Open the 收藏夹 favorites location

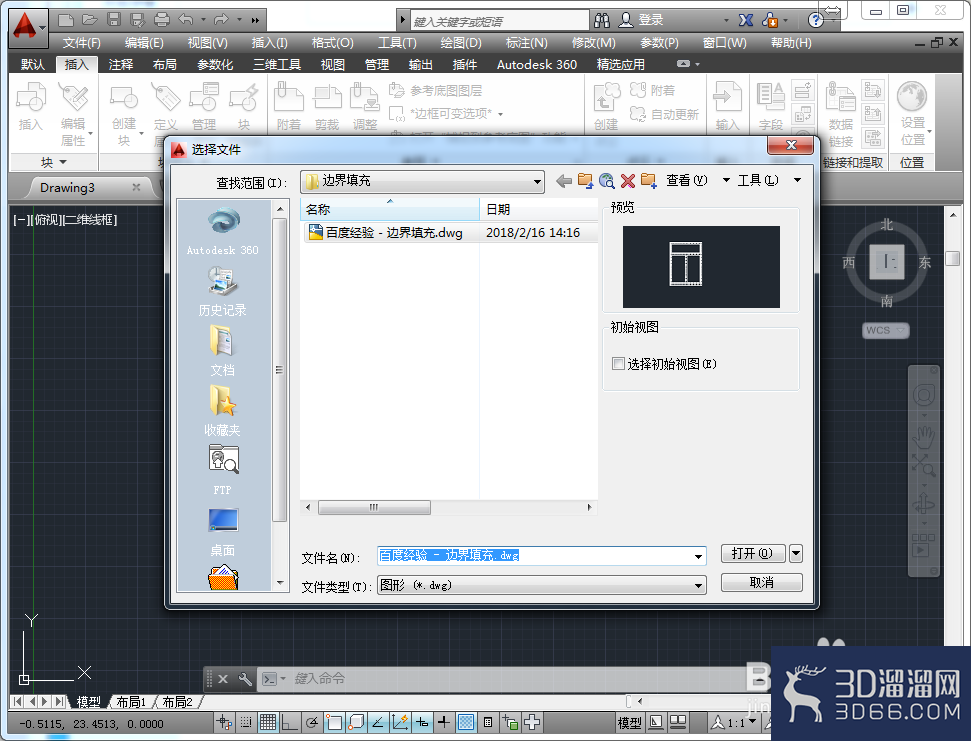[222, 411]
